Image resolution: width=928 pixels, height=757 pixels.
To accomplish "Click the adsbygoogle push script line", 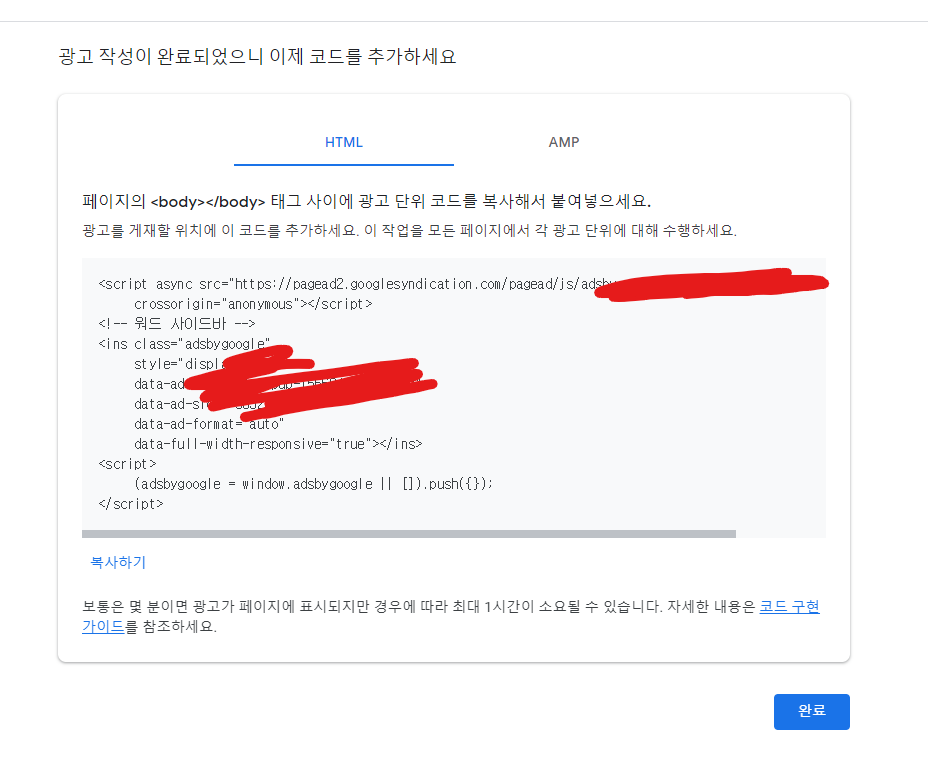I will 313,484.
